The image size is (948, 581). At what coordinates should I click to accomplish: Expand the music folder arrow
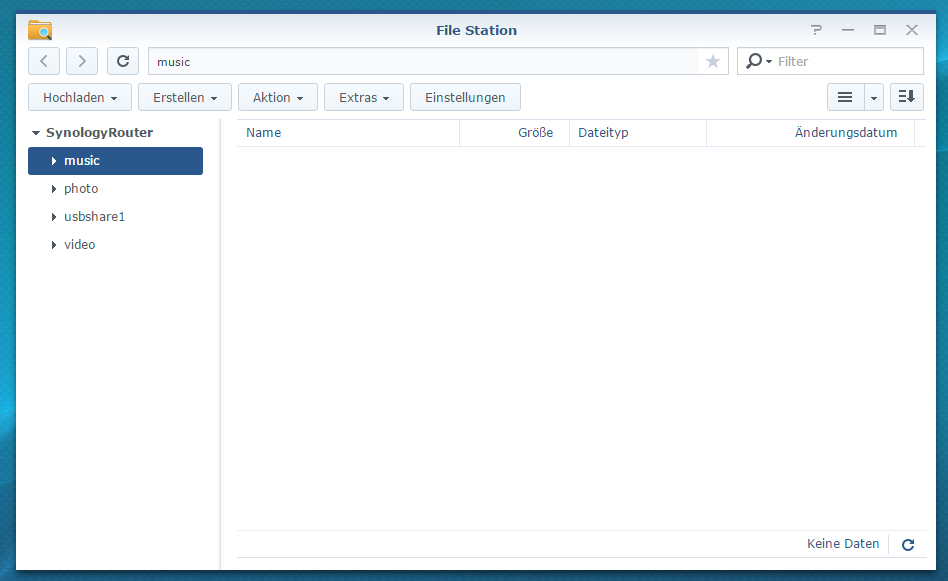54,161
